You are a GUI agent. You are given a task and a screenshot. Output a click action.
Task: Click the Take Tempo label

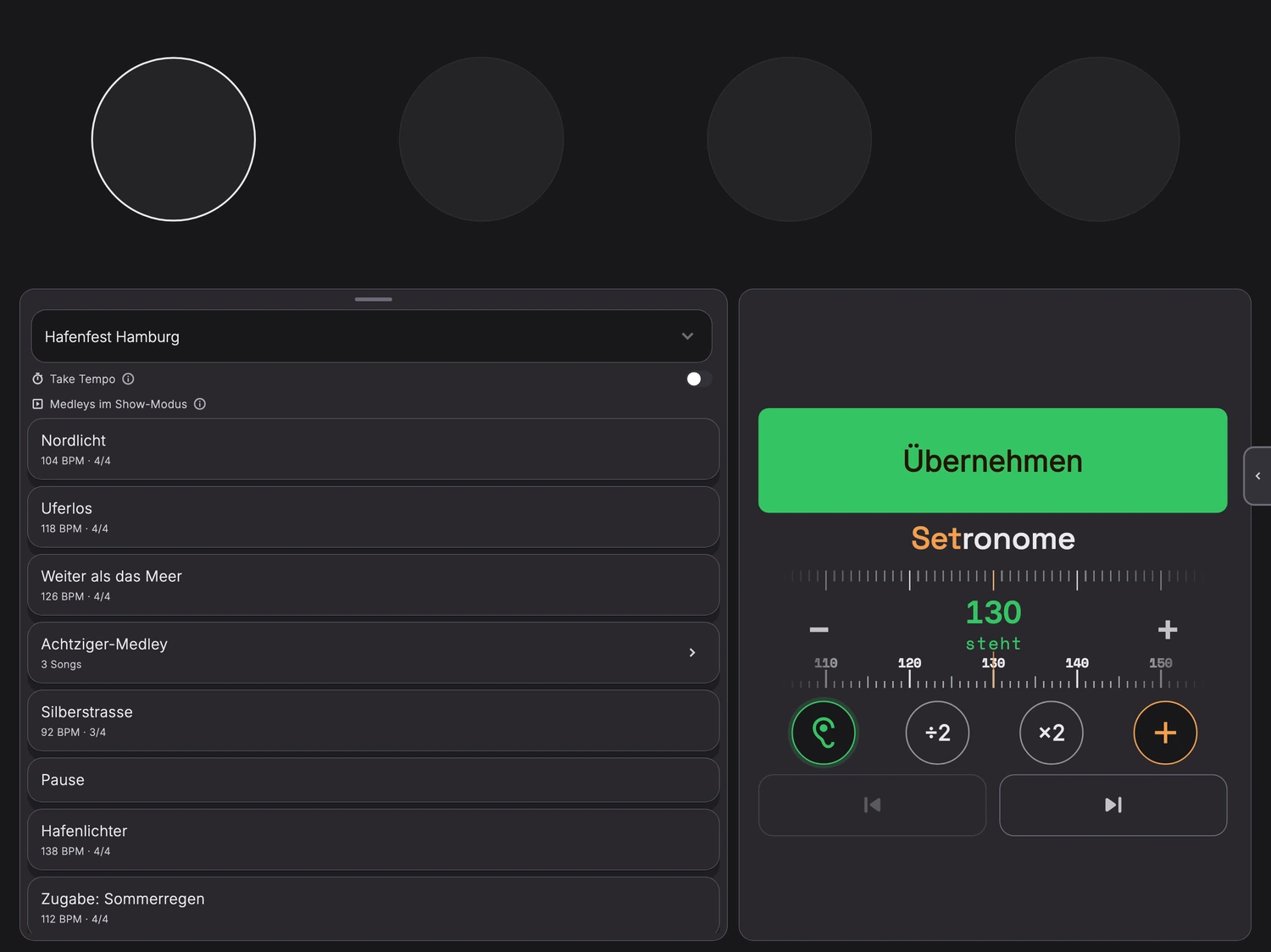pos(82,379)
